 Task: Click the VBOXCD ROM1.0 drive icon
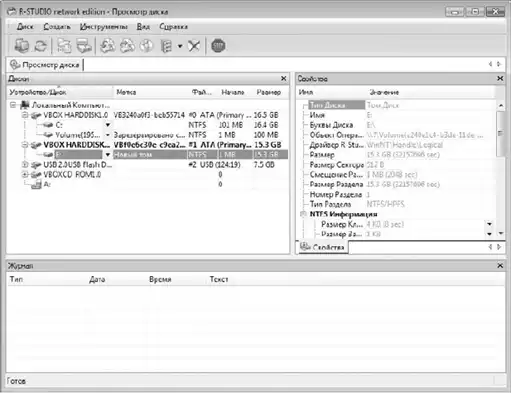(x=36, y=175)
